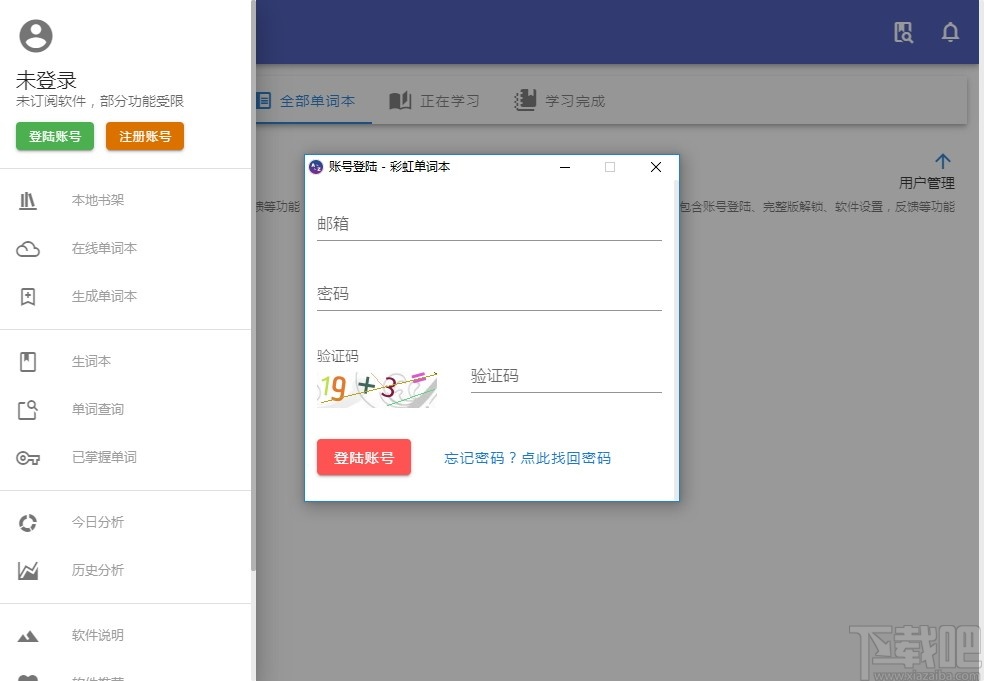The height and width of the screenshot is (681, 984).
Task: Click the green 登陆账号 button
Action: pyautogui.click(x=54, y=137)
